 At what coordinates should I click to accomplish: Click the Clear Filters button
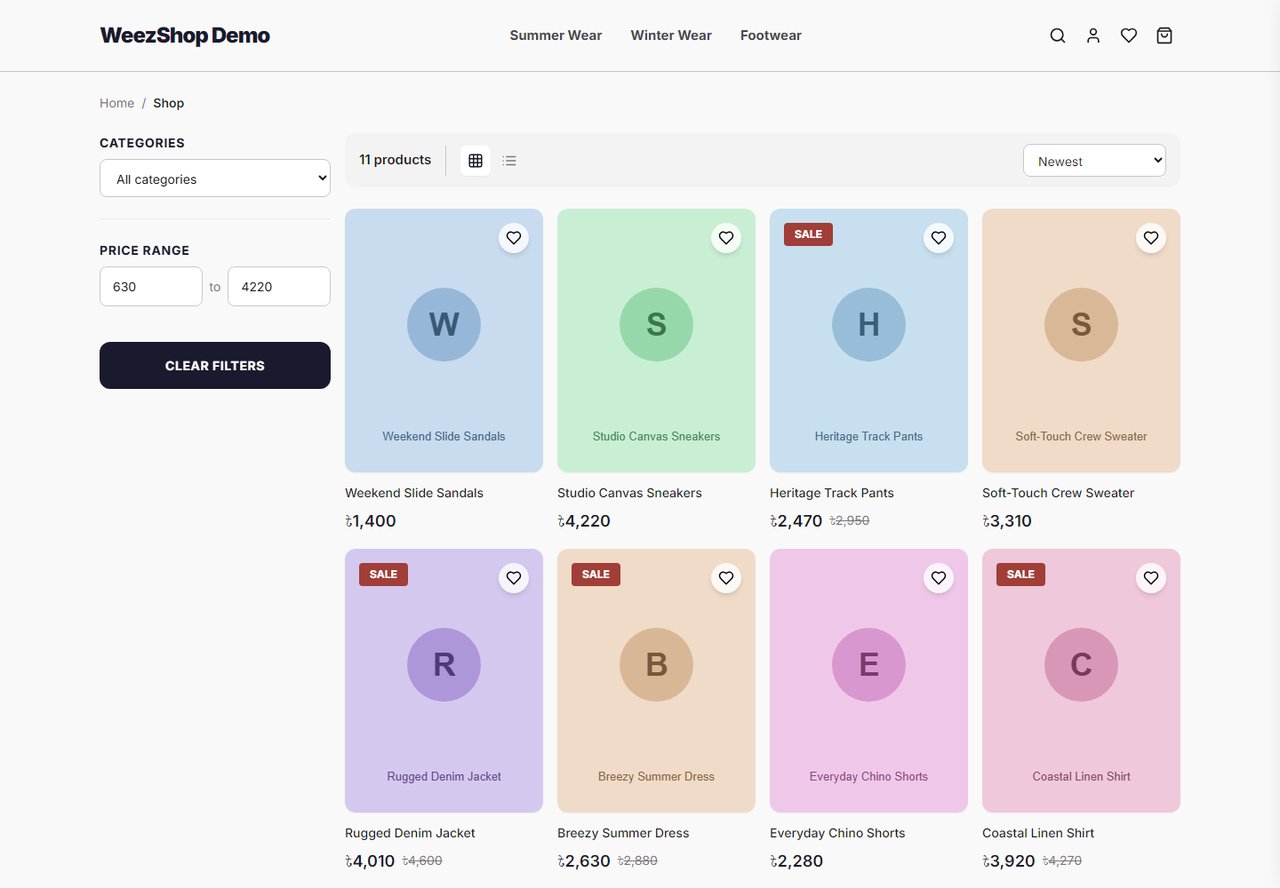tap(215, 365)
